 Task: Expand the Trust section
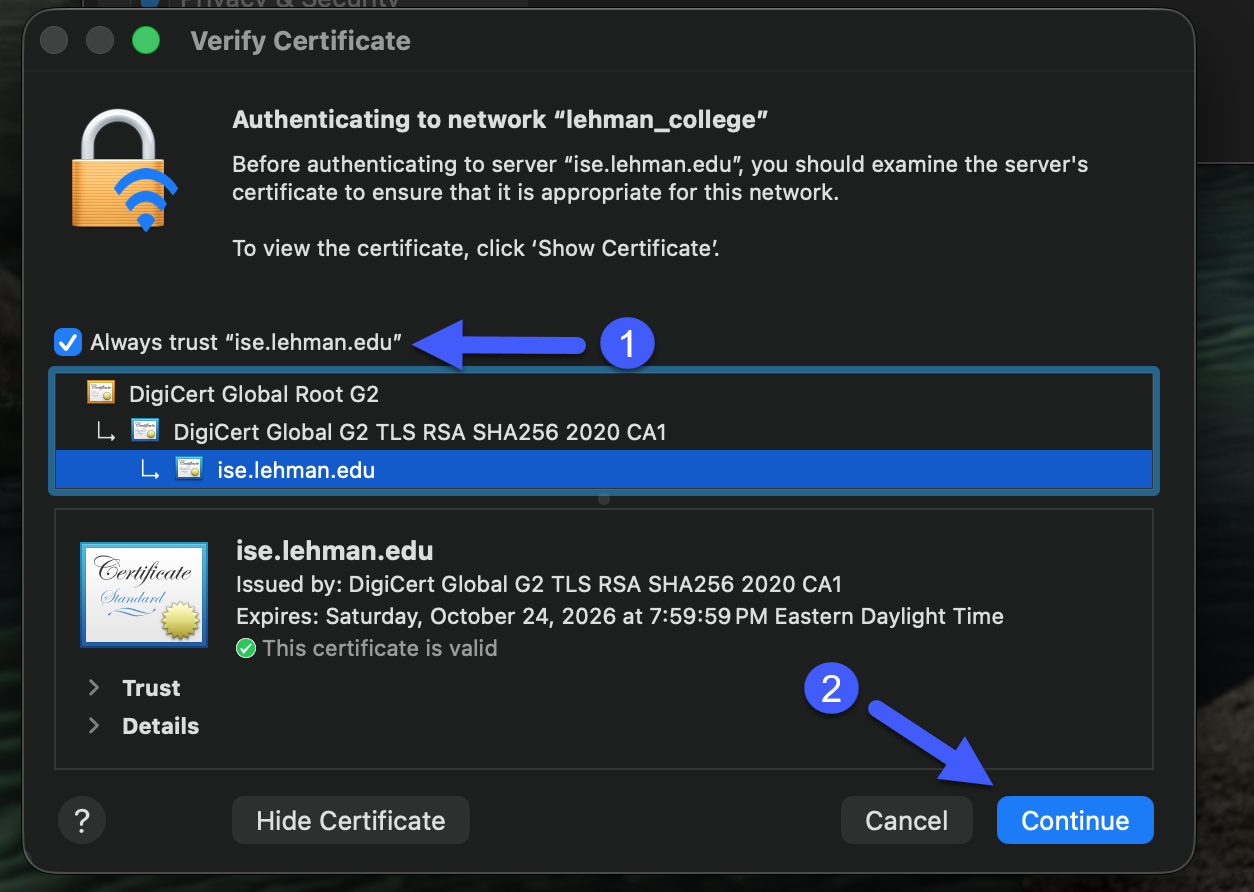(94, 688)
